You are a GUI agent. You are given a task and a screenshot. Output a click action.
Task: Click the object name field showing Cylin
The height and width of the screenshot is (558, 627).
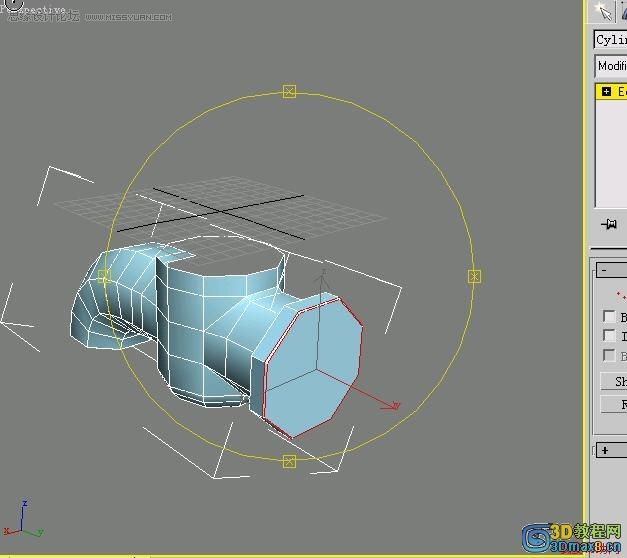click(611, 40)
